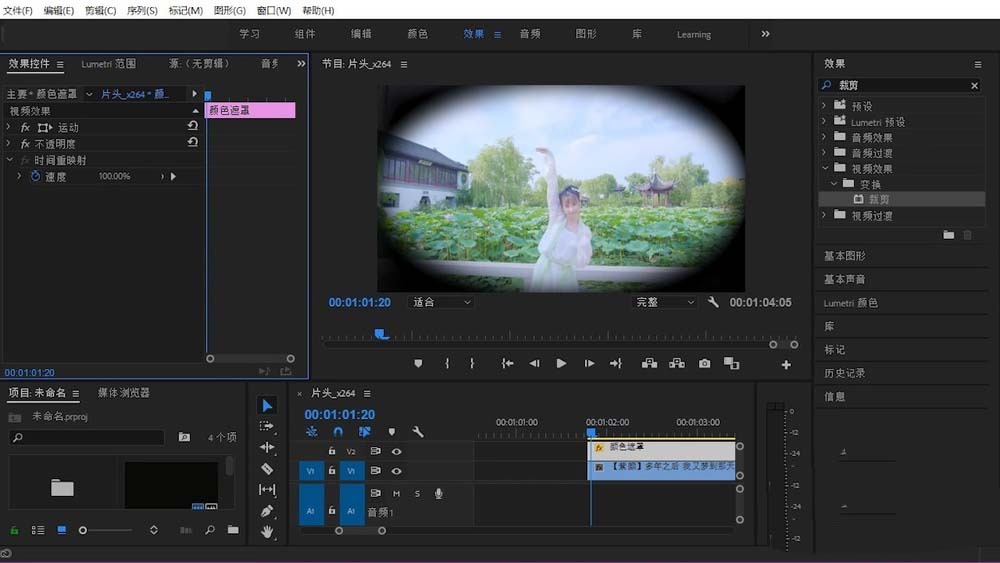1000x563 pixels.
Task: Select the Razor tool in the toolbar
Action: coord(267,469)
